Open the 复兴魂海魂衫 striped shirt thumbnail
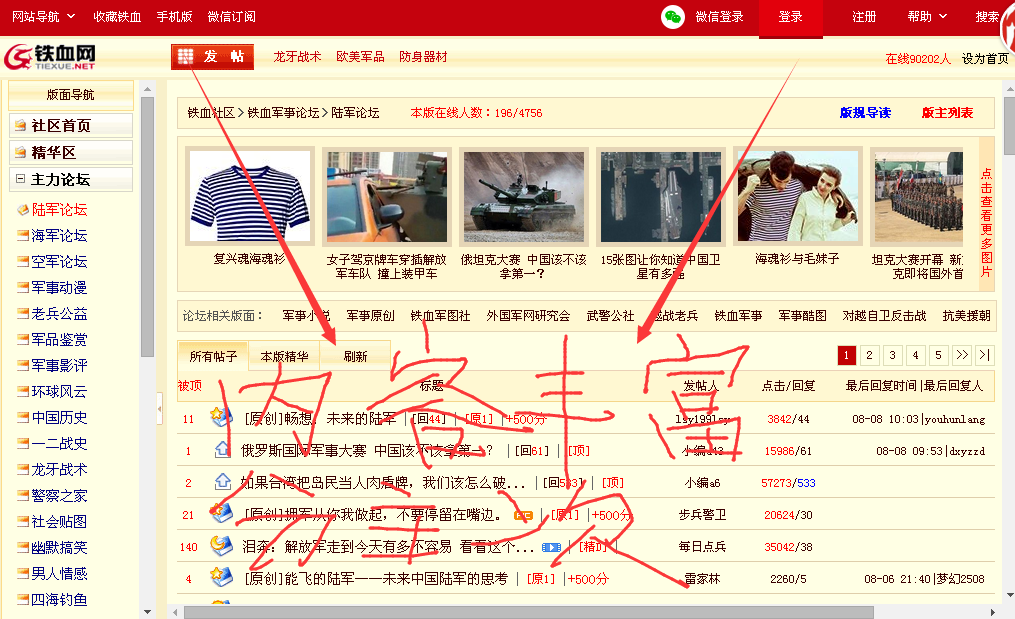The image size is (1015, 619). [x=249, y=196]
